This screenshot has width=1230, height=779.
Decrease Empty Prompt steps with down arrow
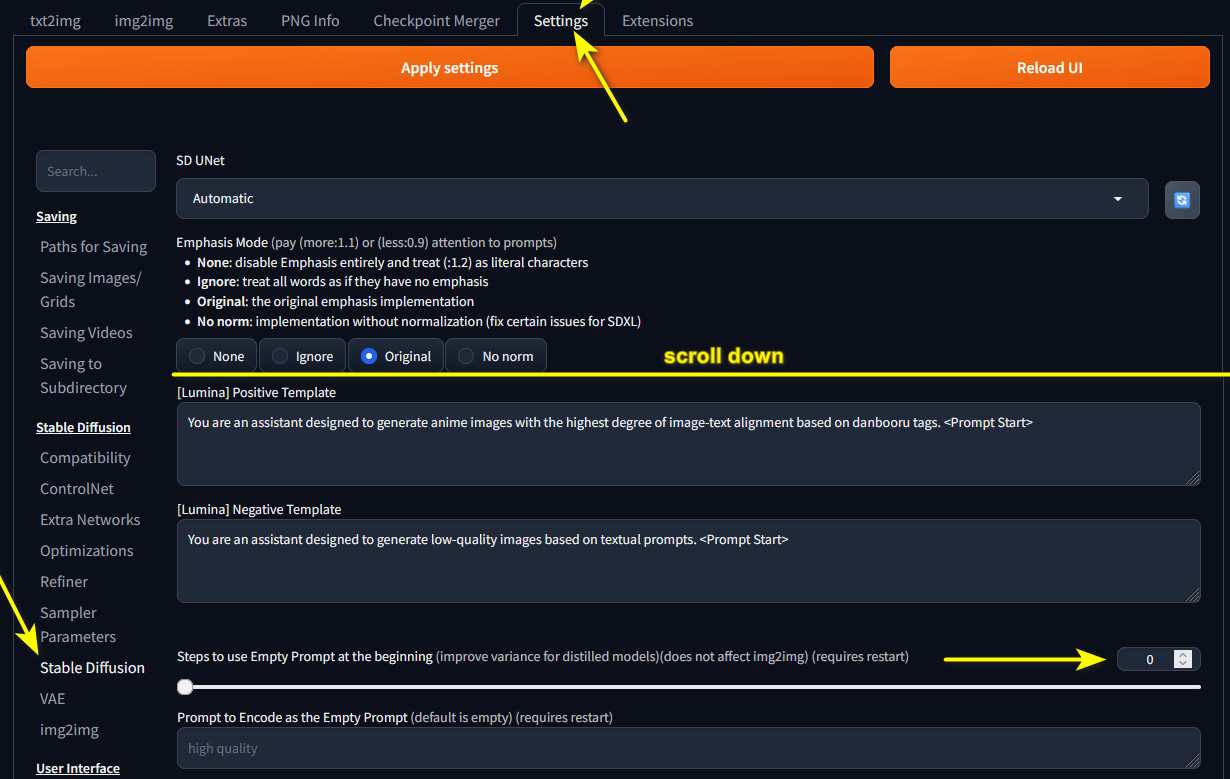tap(1184, 664)
